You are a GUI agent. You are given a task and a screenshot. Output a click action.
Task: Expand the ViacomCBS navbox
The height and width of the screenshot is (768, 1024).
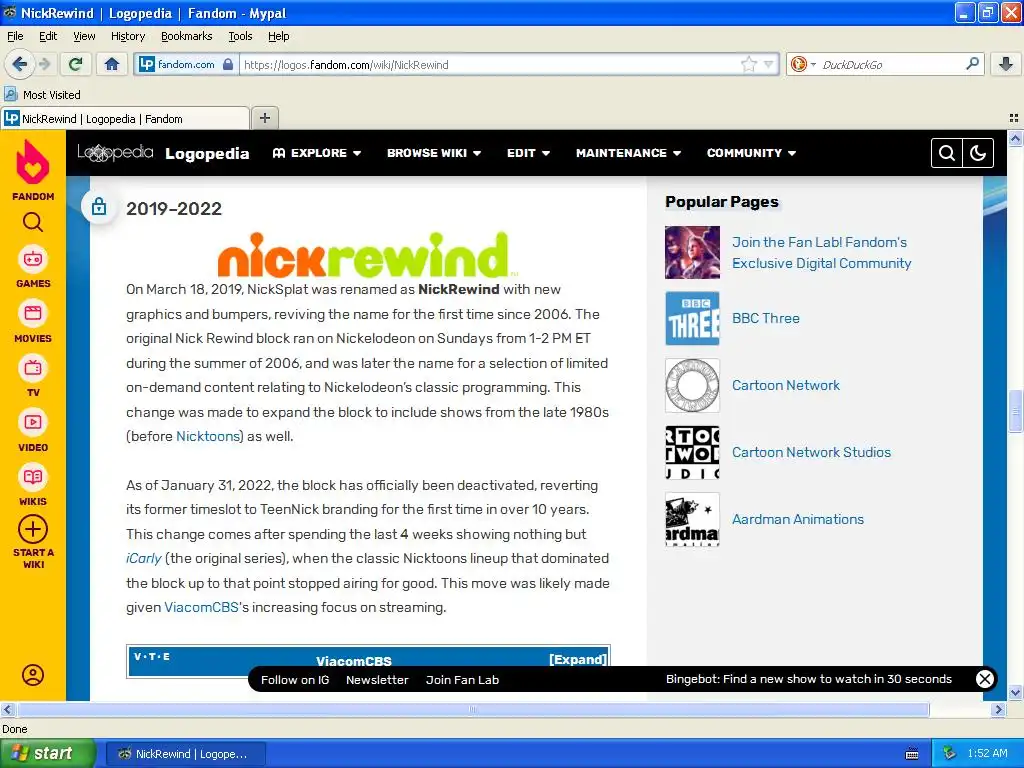[577, 659]
